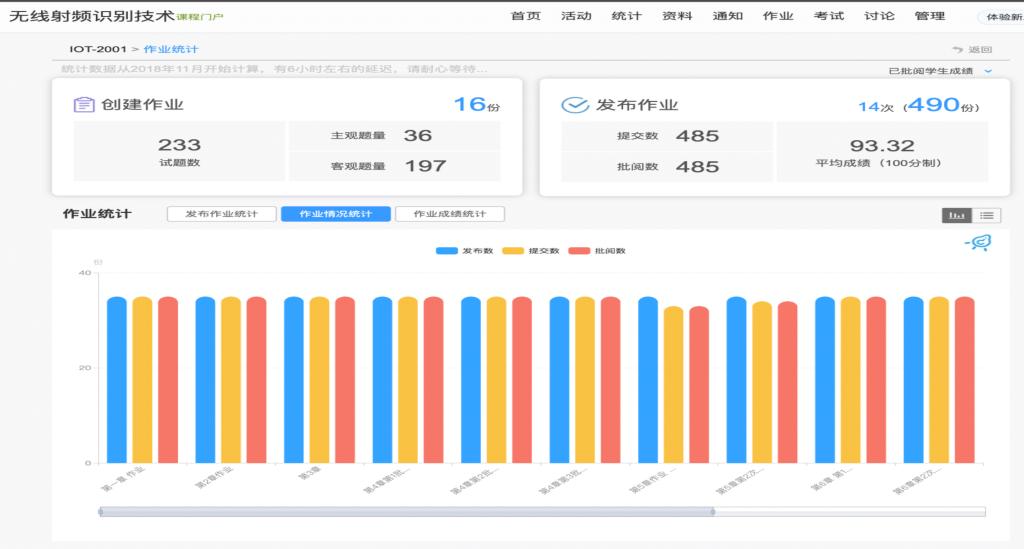Open the 管理 navigation item
1024x549 pixels.
point(929,16)
